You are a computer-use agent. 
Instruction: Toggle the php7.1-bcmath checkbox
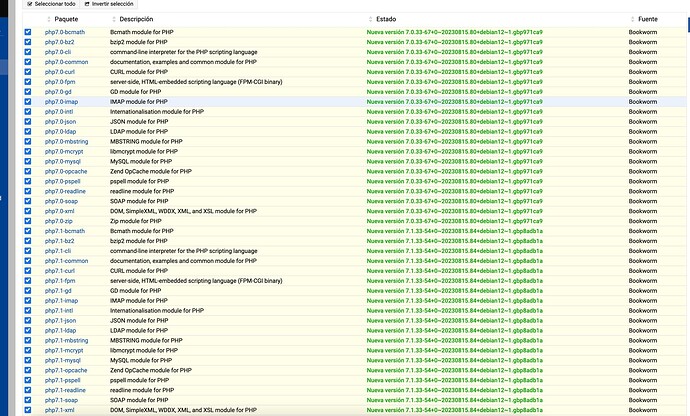tap(28, 231)
